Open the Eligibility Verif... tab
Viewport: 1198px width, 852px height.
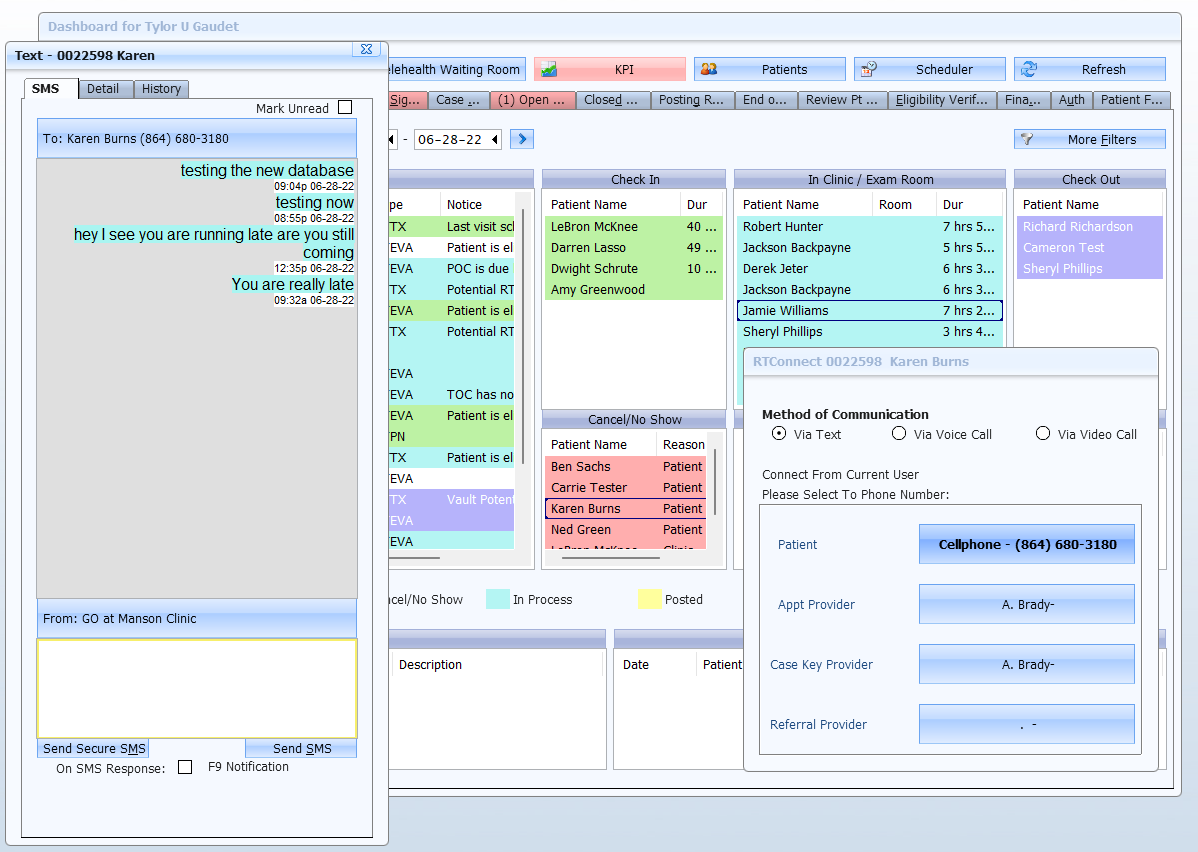(x=941, y=100)
